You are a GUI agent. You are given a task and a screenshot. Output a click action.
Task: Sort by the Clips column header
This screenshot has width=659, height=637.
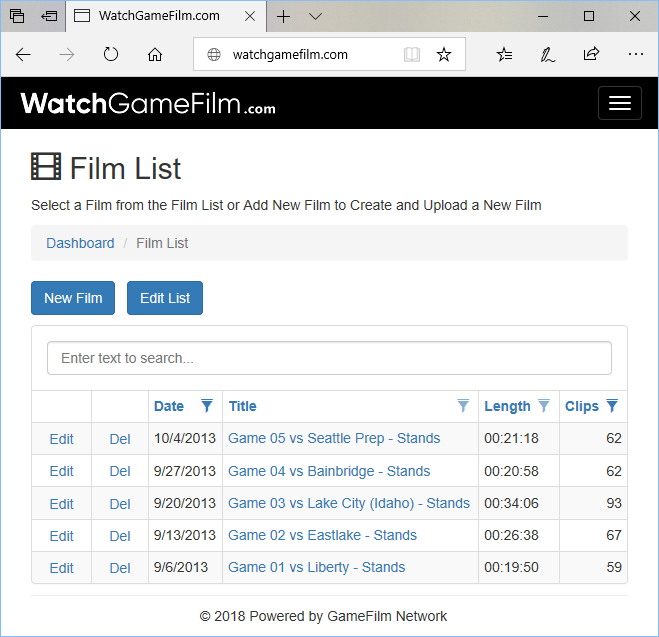(x=582, y=406)
